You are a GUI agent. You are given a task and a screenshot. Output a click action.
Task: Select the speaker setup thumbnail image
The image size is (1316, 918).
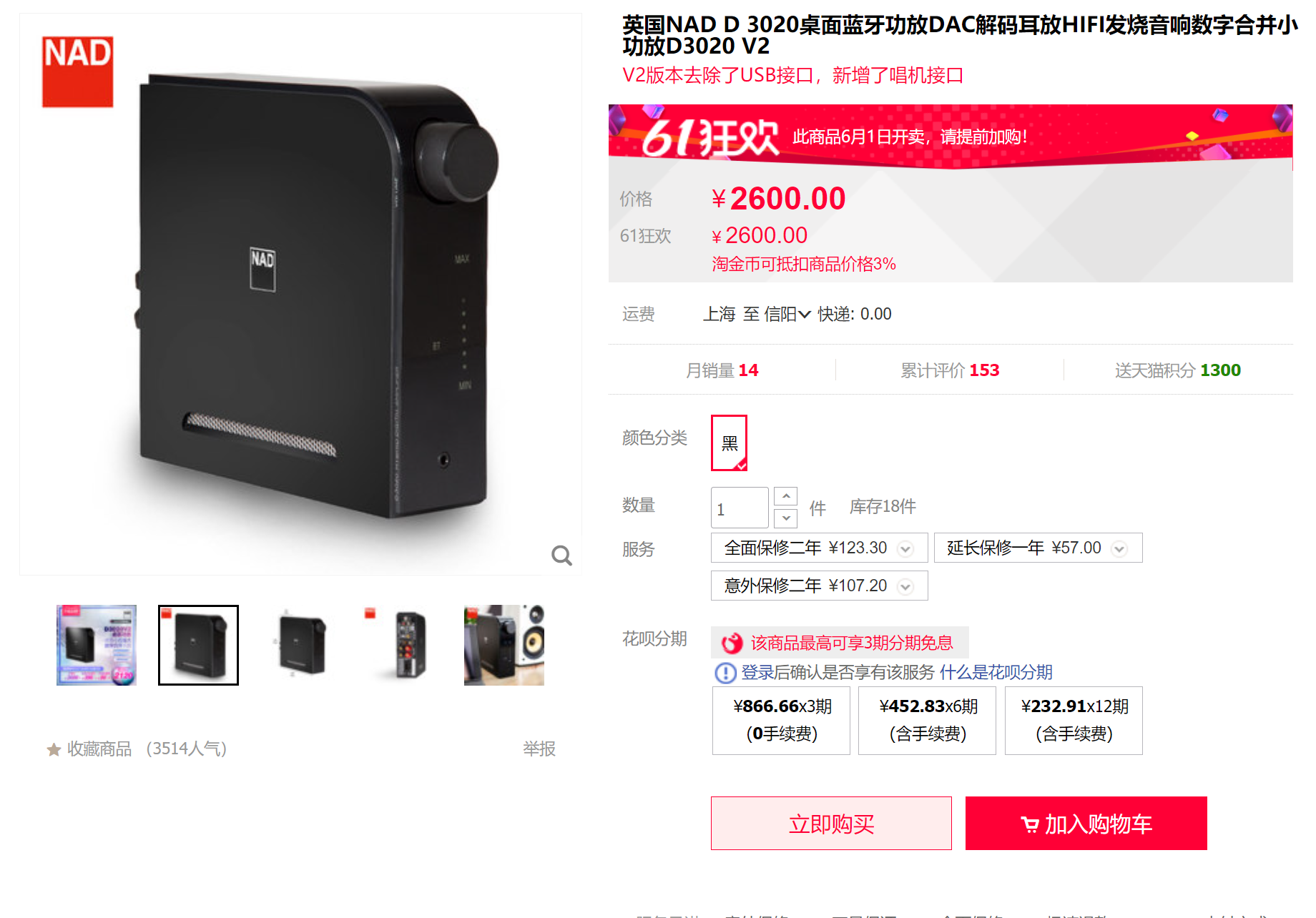tap(504, 646)
